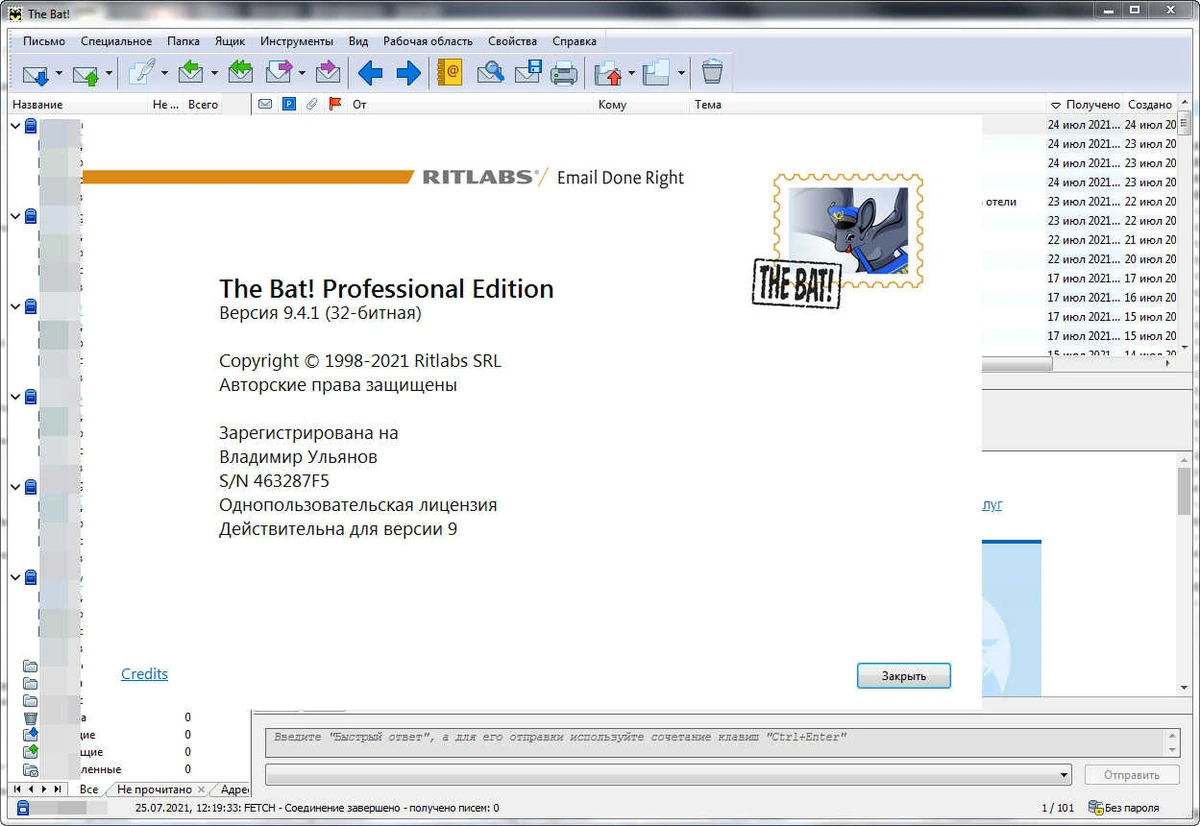
Task: Open the Специальное menu
Action: (116, 41)
